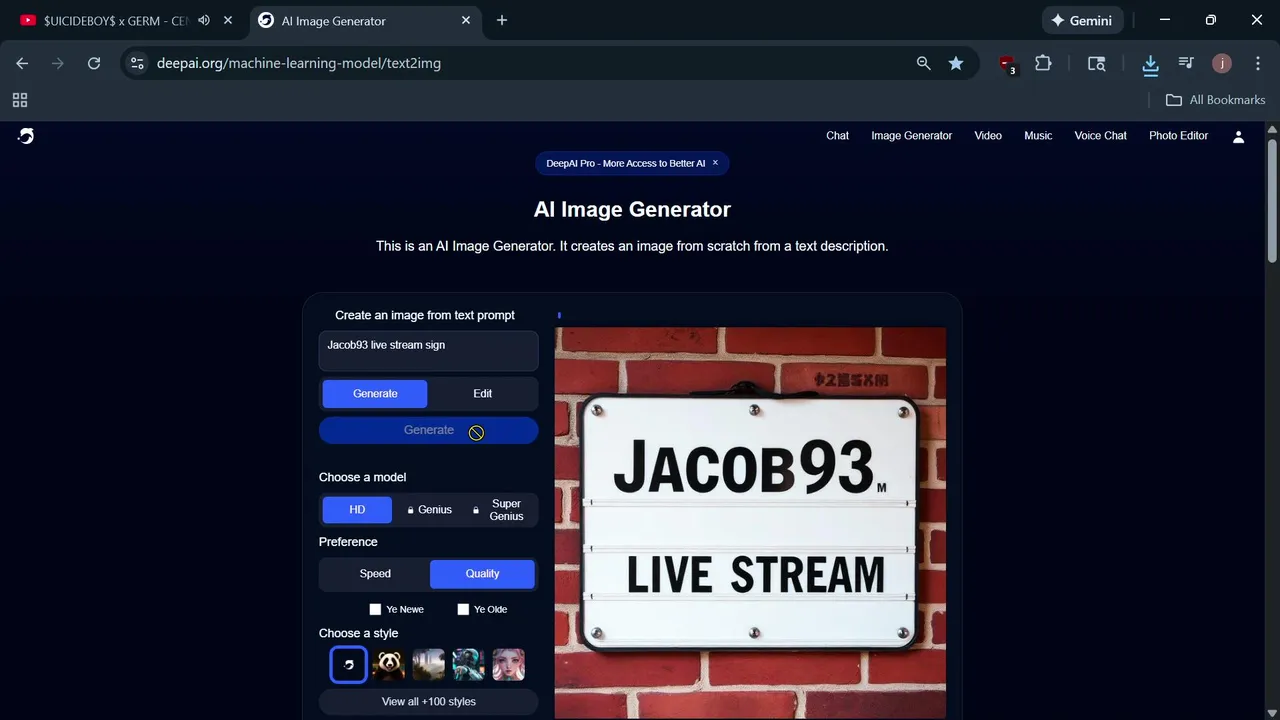Open the All Bookmarks folder
1280x720 pixels.
tap(1215, 100)
